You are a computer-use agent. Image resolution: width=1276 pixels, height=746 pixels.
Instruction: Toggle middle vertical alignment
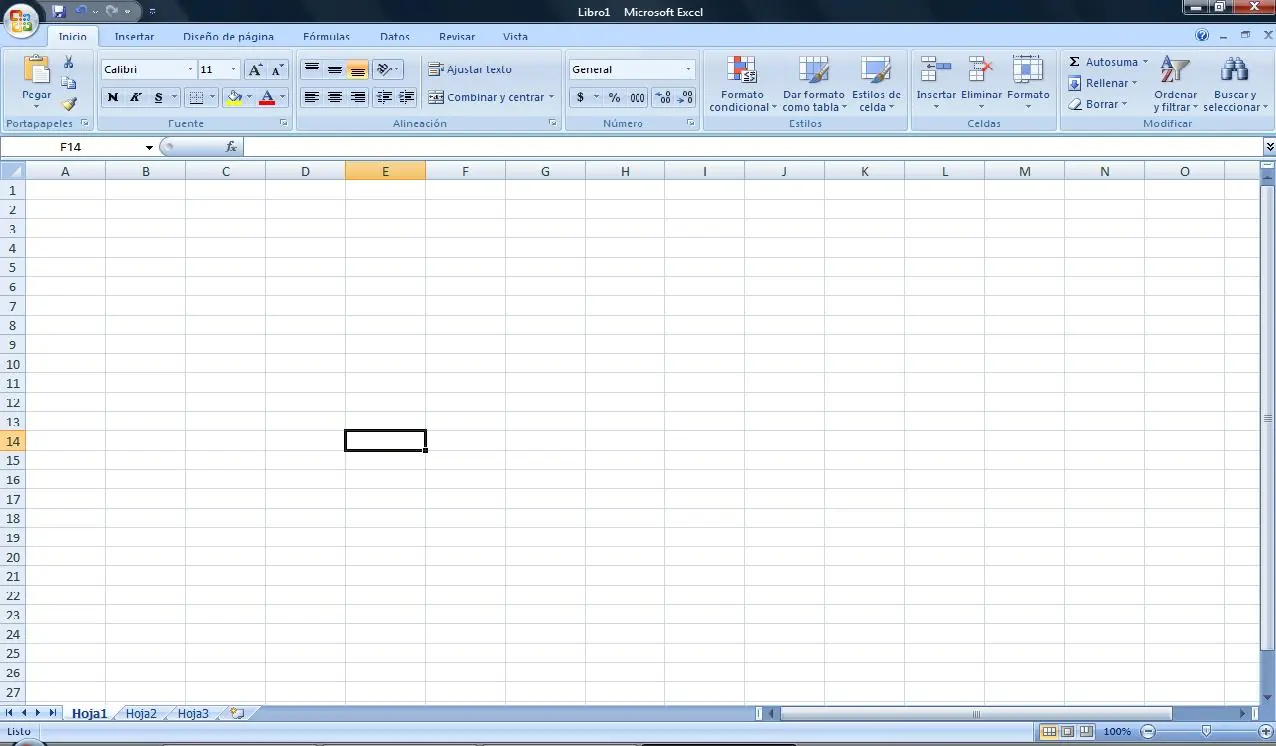coord(335,70)
